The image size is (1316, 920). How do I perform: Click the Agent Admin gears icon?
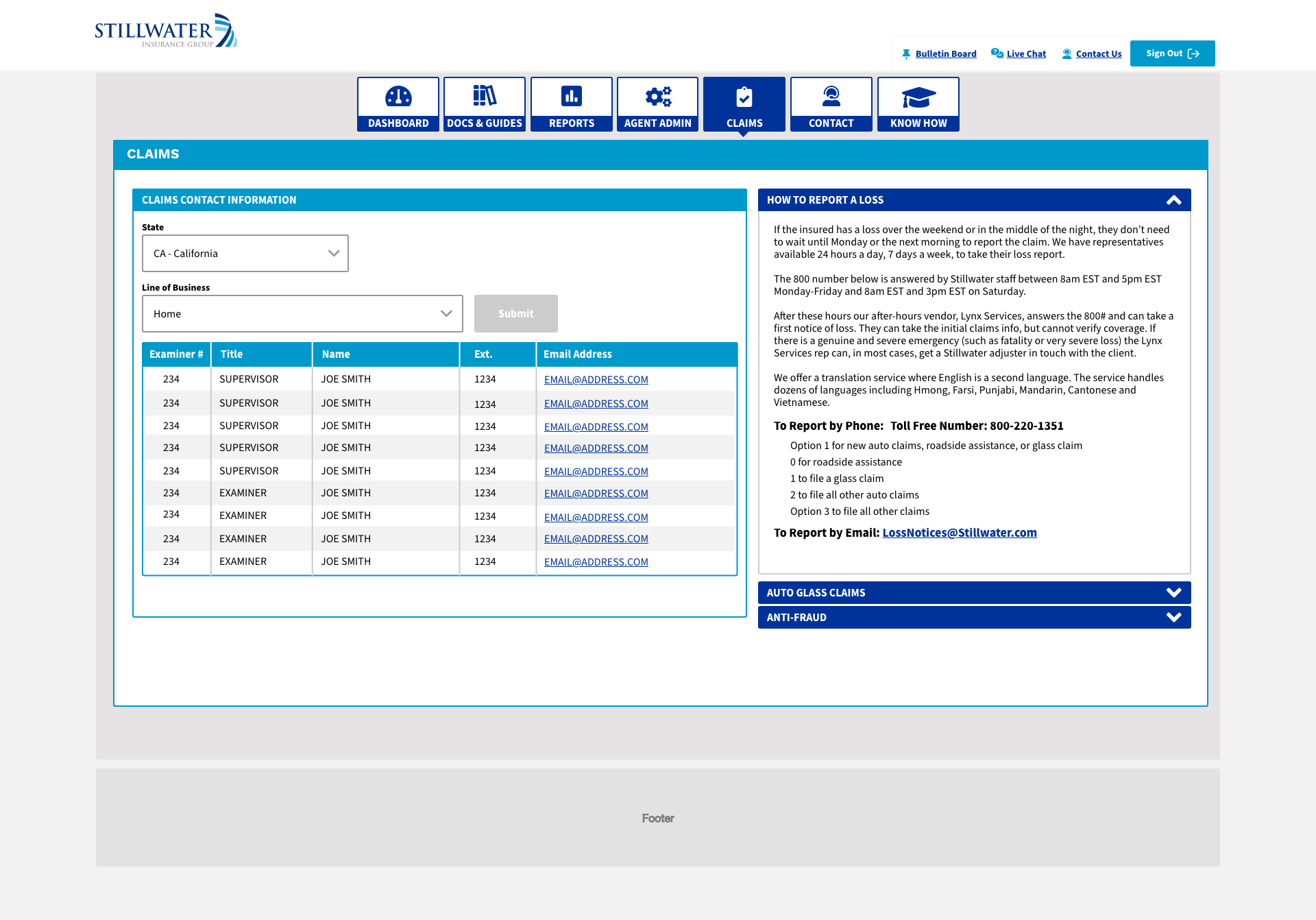click(658, 97)
